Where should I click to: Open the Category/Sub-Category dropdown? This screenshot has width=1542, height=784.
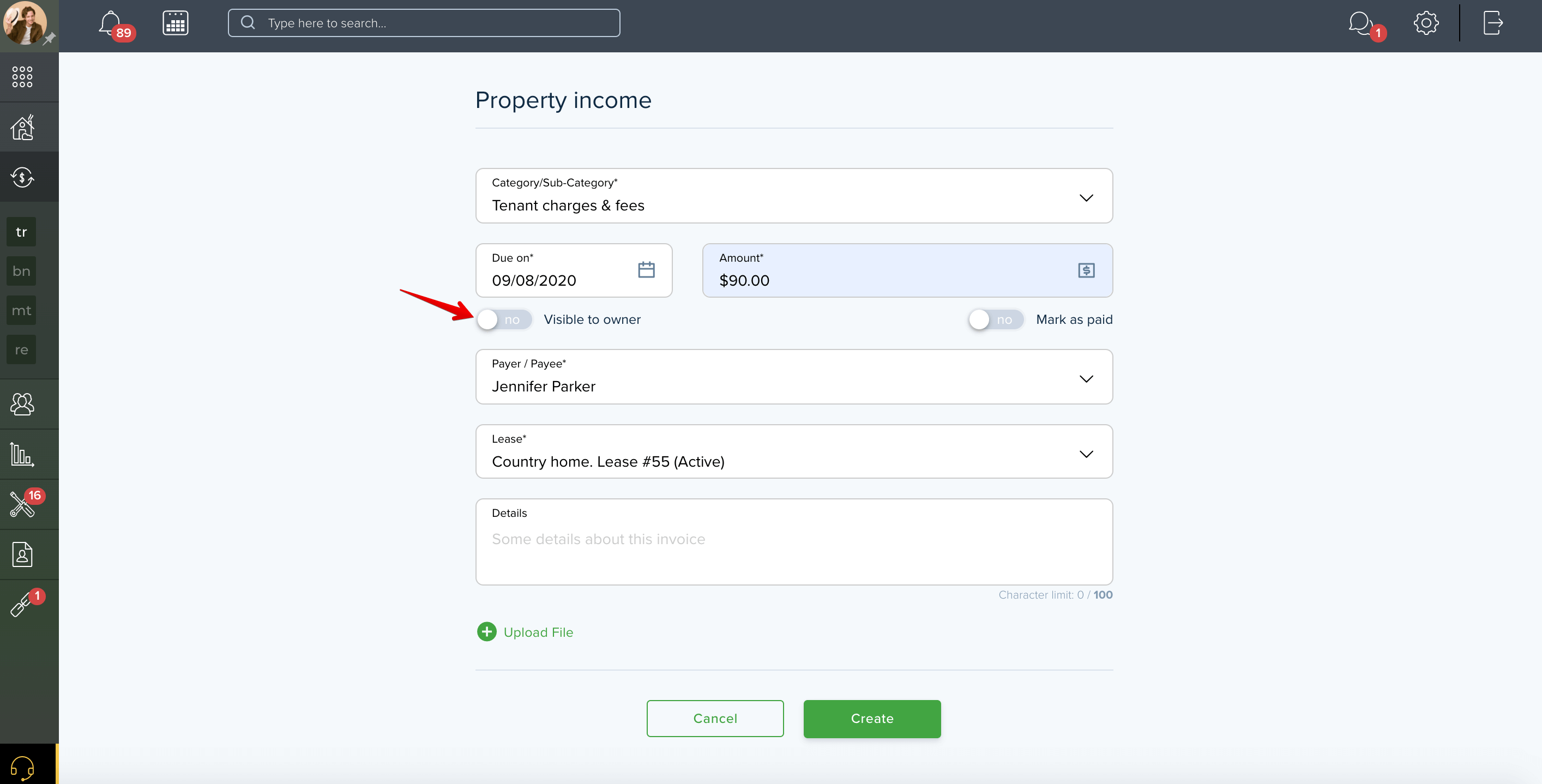794,196
